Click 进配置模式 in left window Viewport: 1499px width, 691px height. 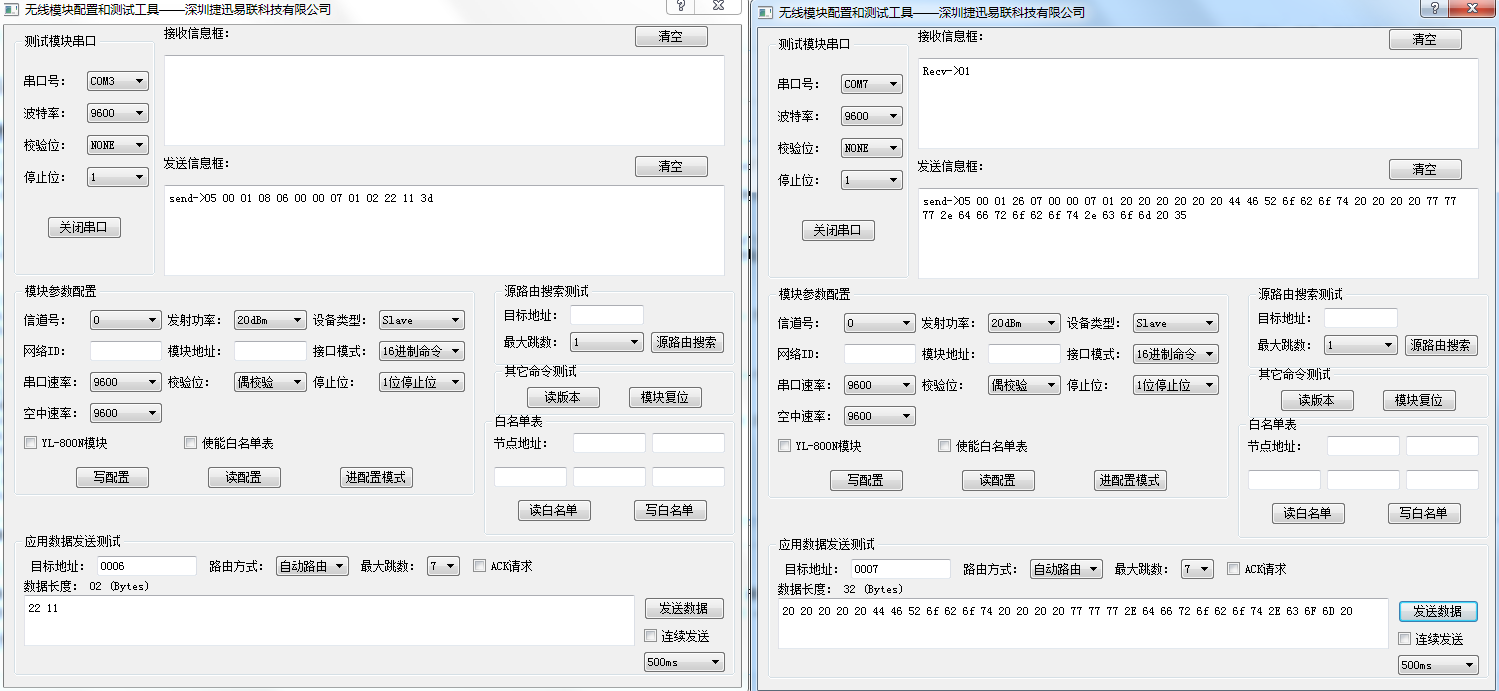point(376,477)
